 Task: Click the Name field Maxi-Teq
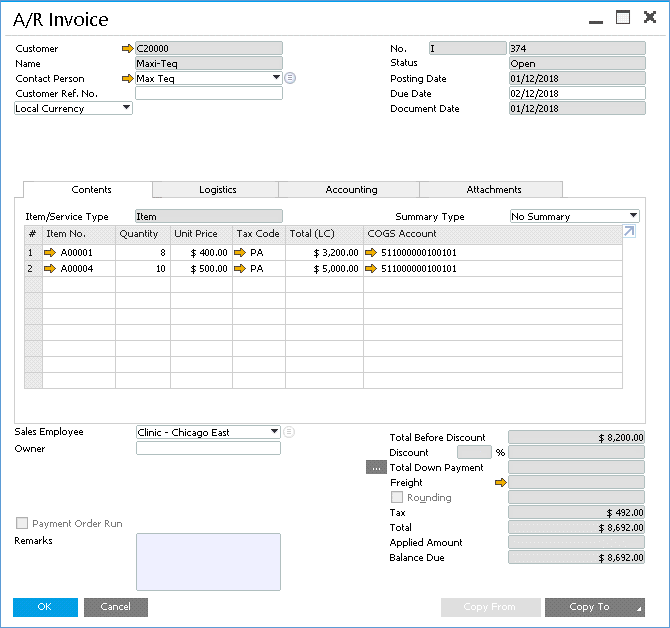tap(209, 63)
